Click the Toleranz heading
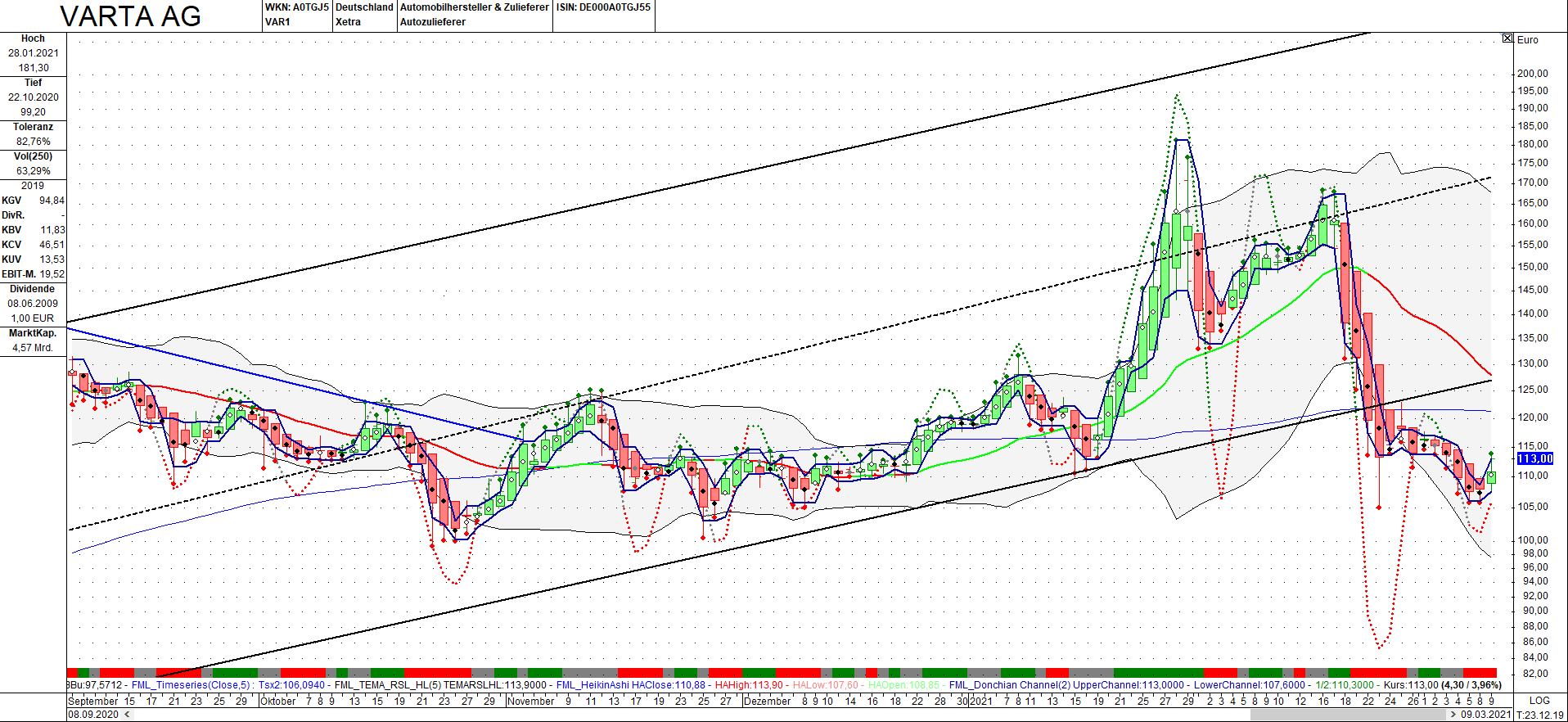Viewport: 1568px width, 722px height. (x=33, y=127)
